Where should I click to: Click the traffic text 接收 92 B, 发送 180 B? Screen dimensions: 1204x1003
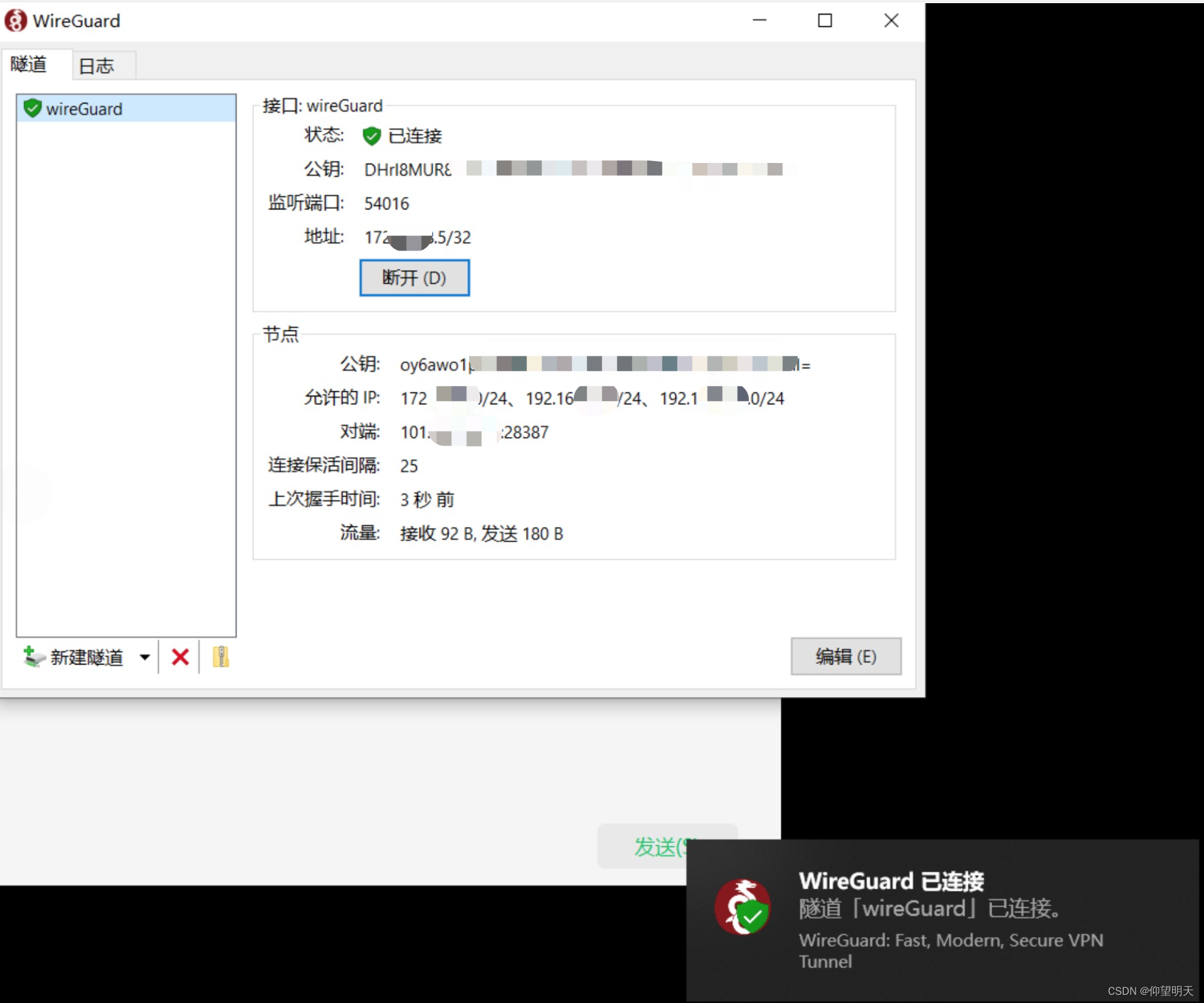tap(482, 533)
